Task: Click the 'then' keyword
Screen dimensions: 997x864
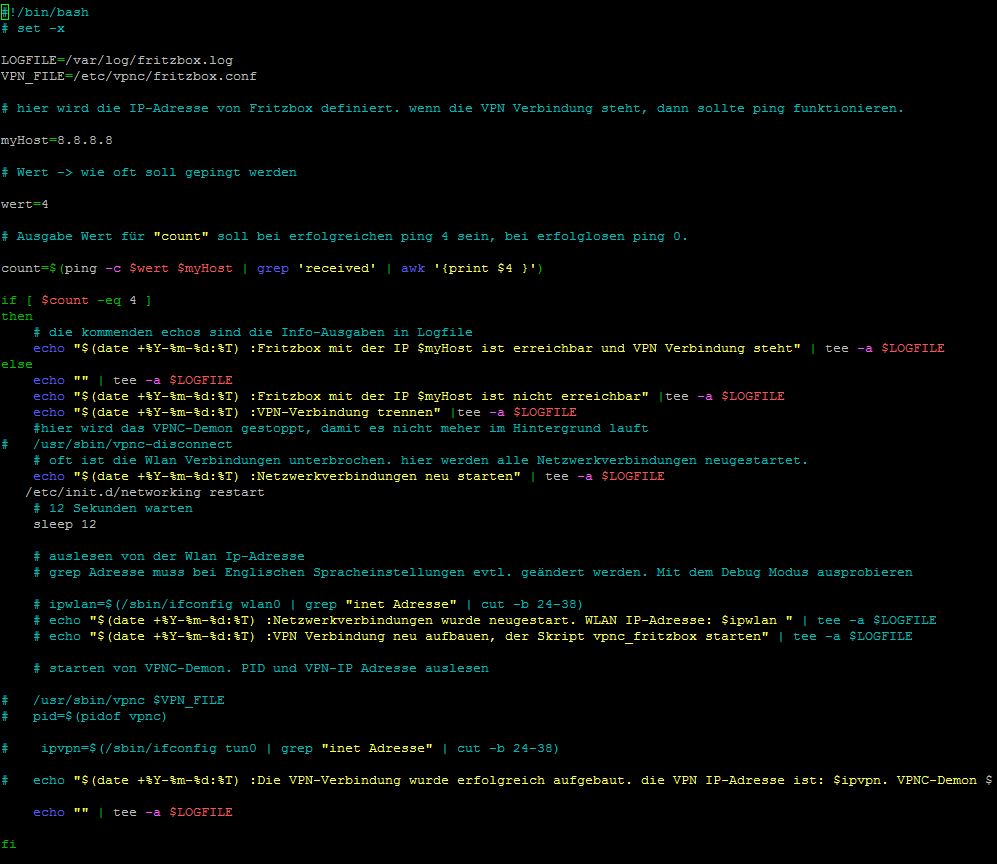Action: point(17,316)
